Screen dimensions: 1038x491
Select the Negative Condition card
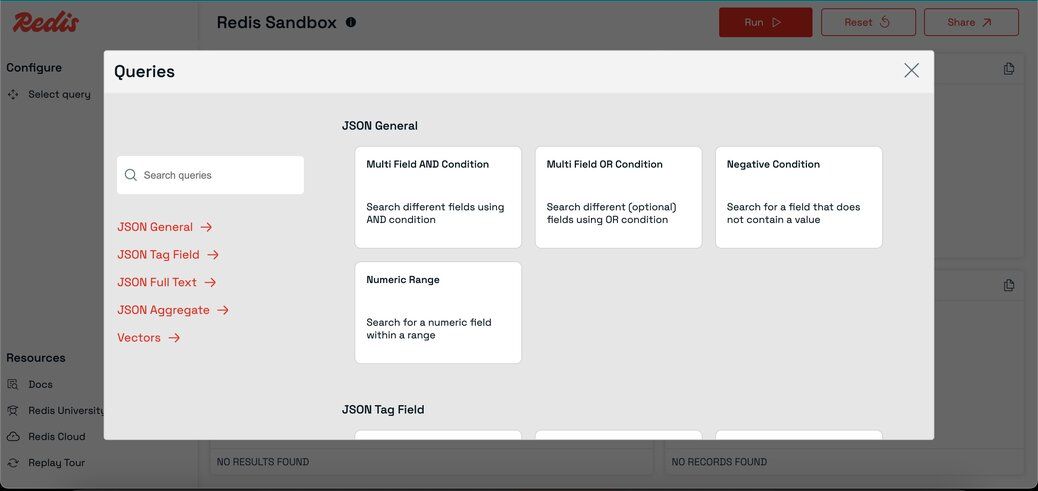[799, 197]
